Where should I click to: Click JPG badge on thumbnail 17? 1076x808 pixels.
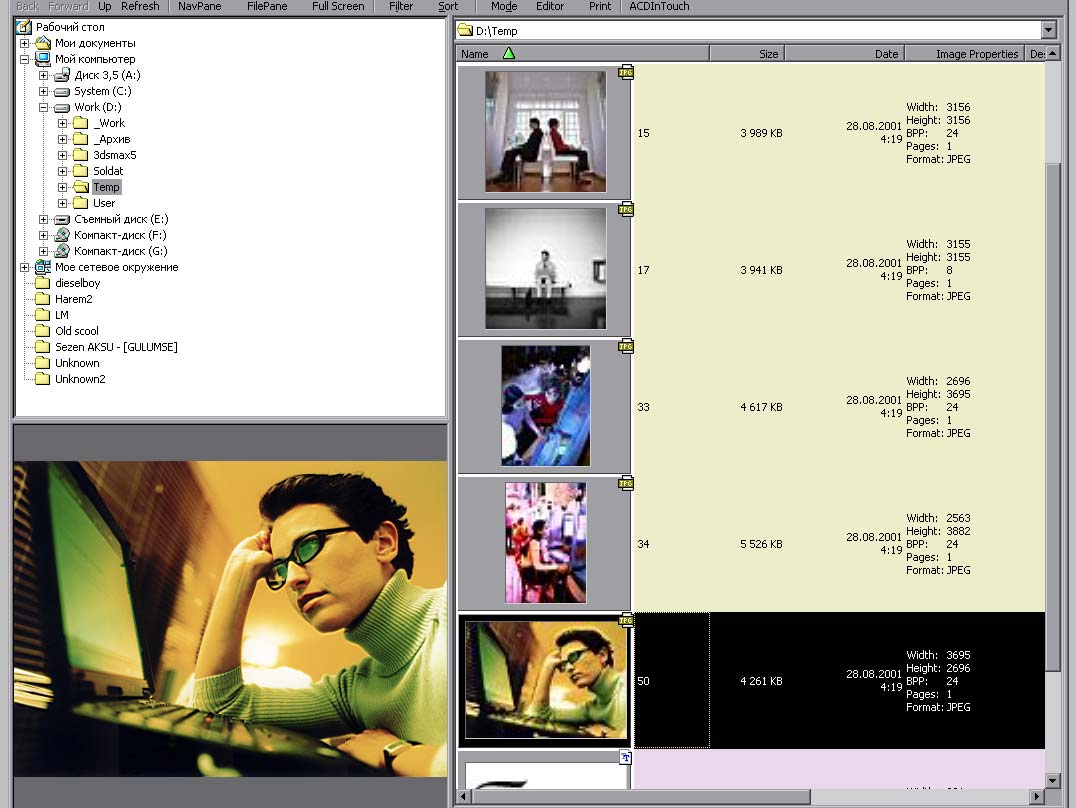click(626, 209)
